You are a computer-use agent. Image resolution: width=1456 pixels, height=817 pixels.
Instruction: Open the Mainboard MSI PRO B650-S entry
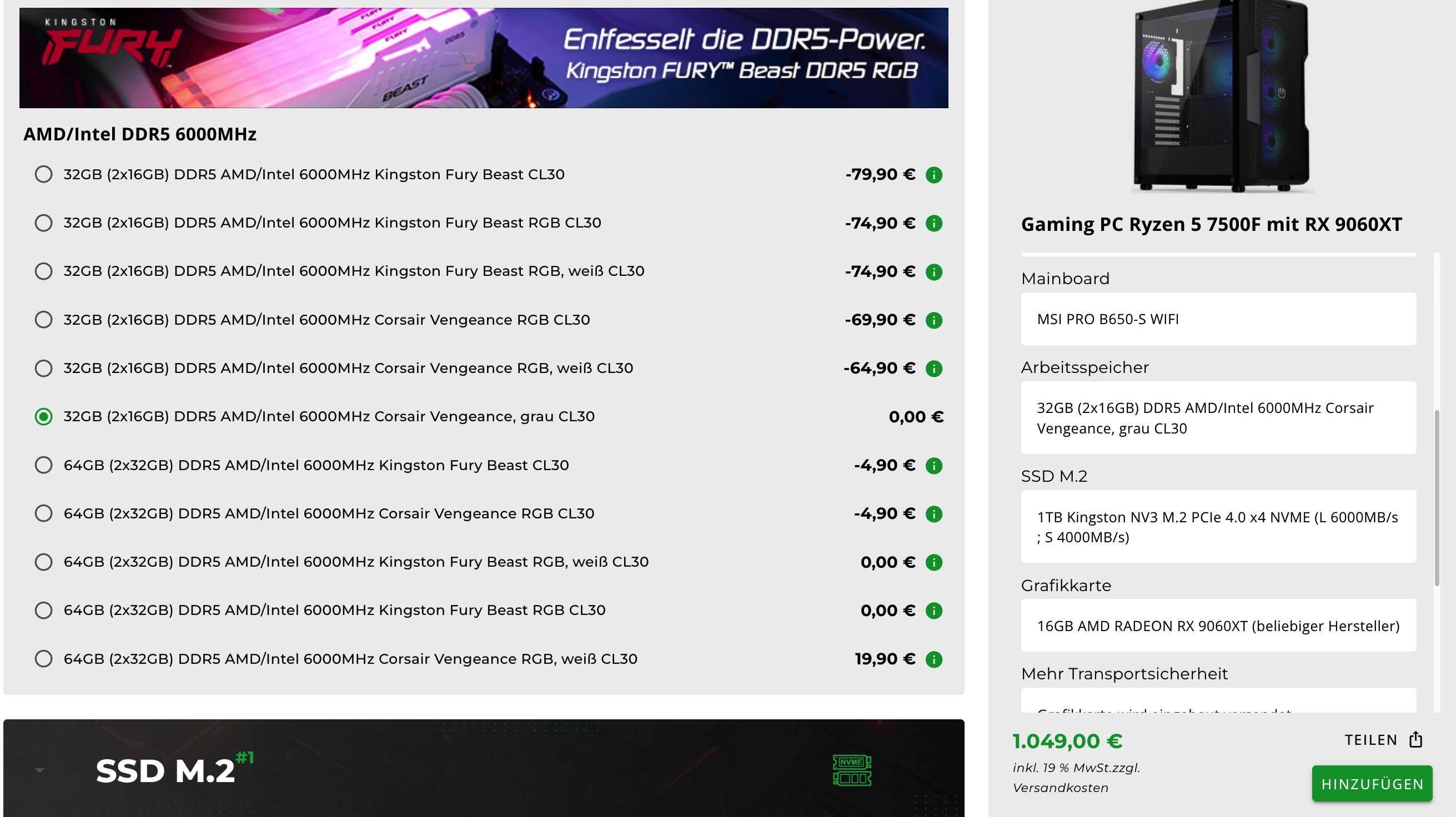pyautogui.click(x=1218, y=319)
